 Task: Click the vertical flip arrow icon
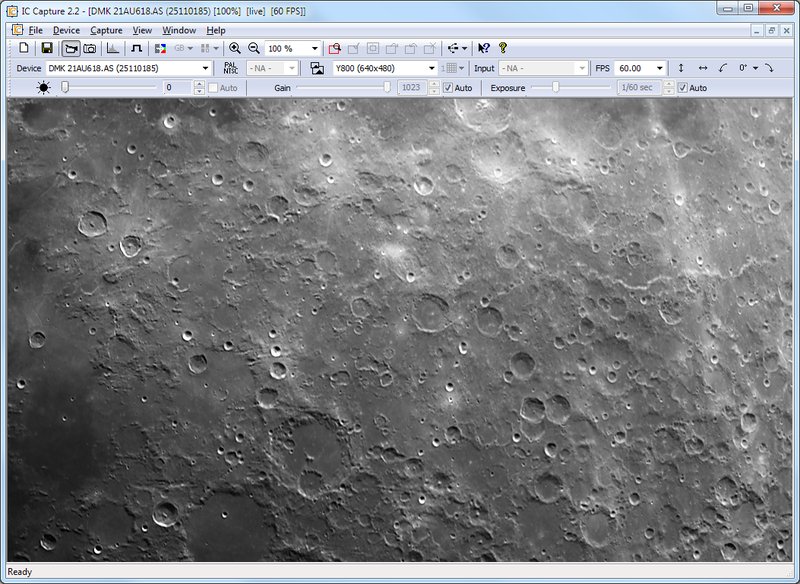(681, 68)
